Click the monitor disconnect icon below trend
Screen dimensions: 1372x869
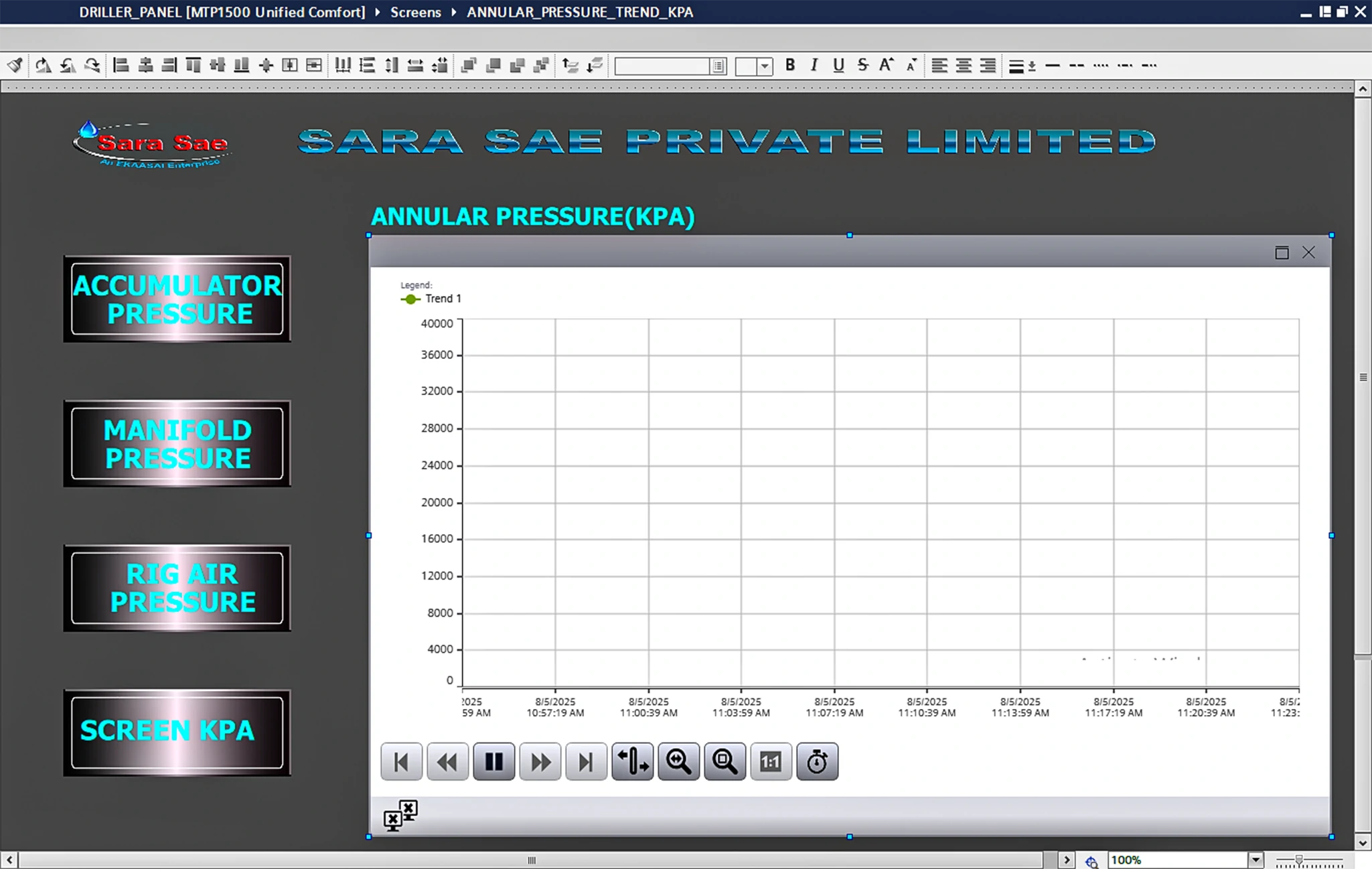tap(400, 815)
